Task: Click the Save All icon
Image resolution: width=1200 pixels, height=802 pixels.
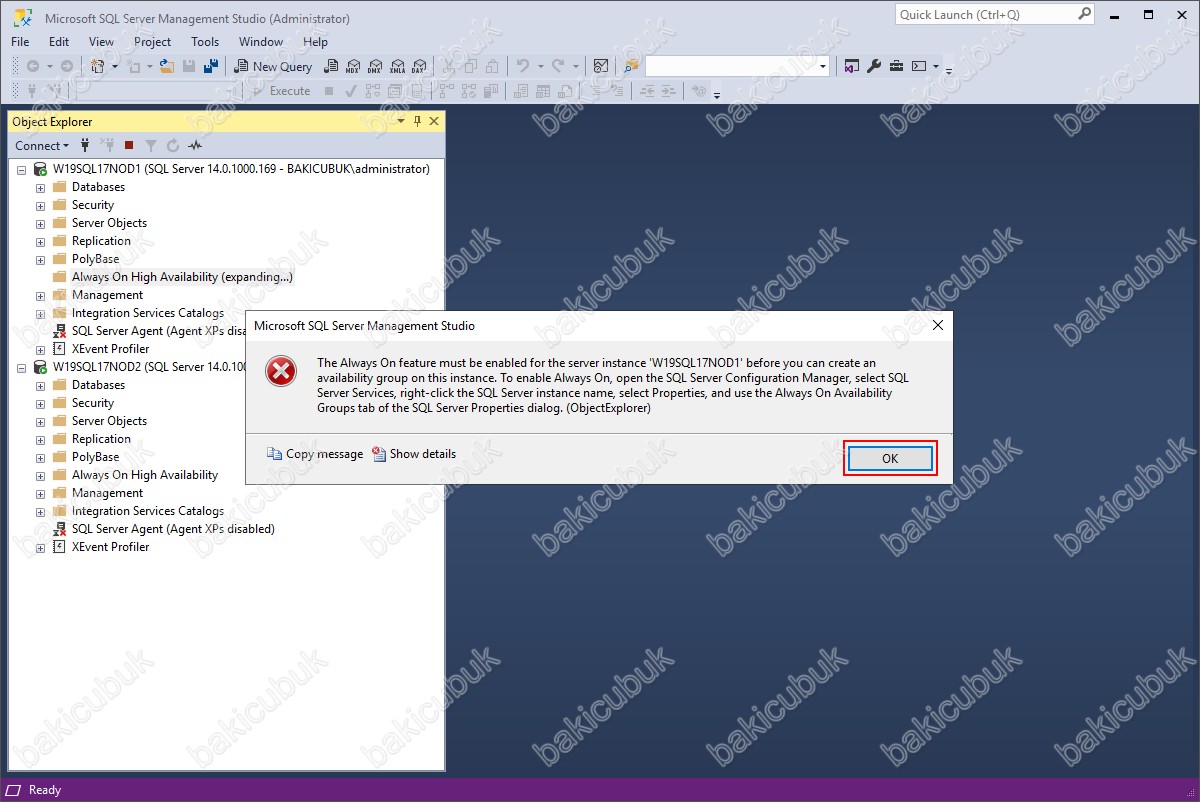Action: (x=211, y=66)
